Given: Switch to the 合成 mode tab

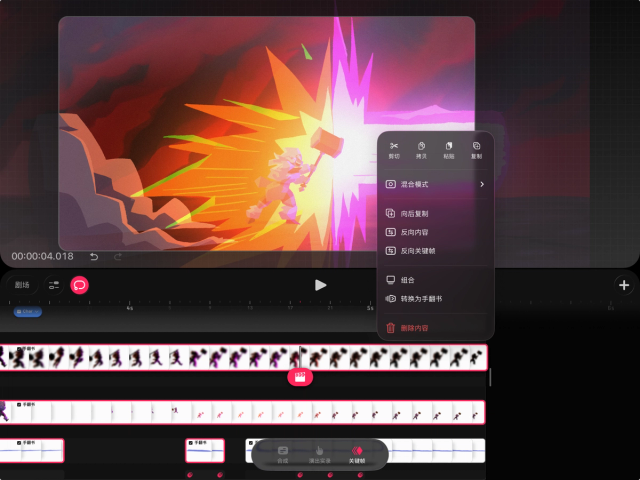Looking at the screenshot, I should (282, 454).
